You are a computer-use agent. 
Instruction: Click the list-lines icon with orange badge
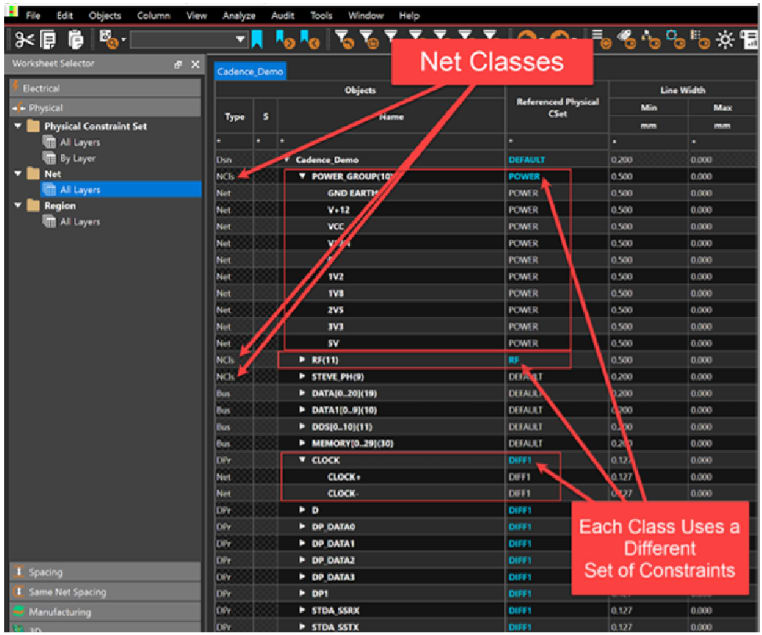coord(602,40)
